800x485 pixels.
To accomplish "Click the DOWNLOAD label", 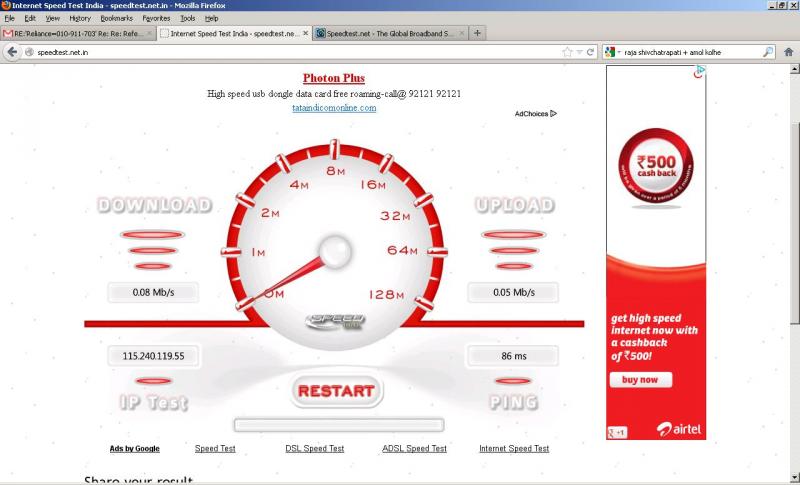I will pyautogui.click(x=155, y=205).
